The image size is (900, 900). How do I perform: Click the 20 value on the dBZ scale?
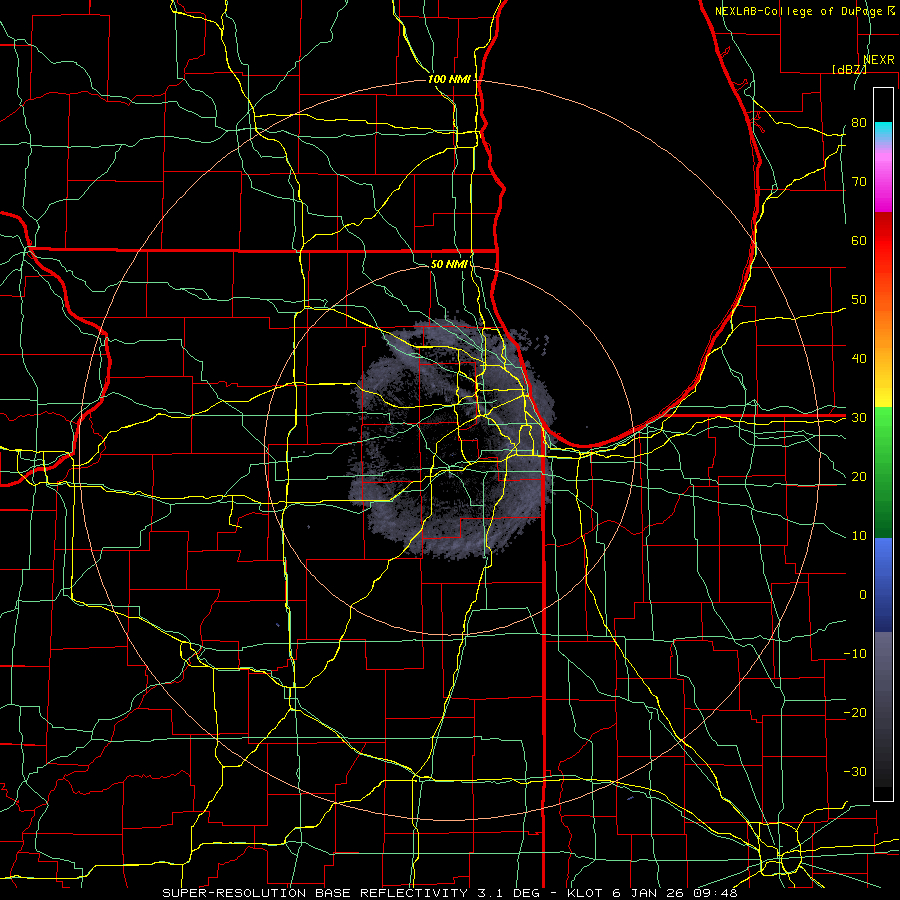[x=859, y=476]
